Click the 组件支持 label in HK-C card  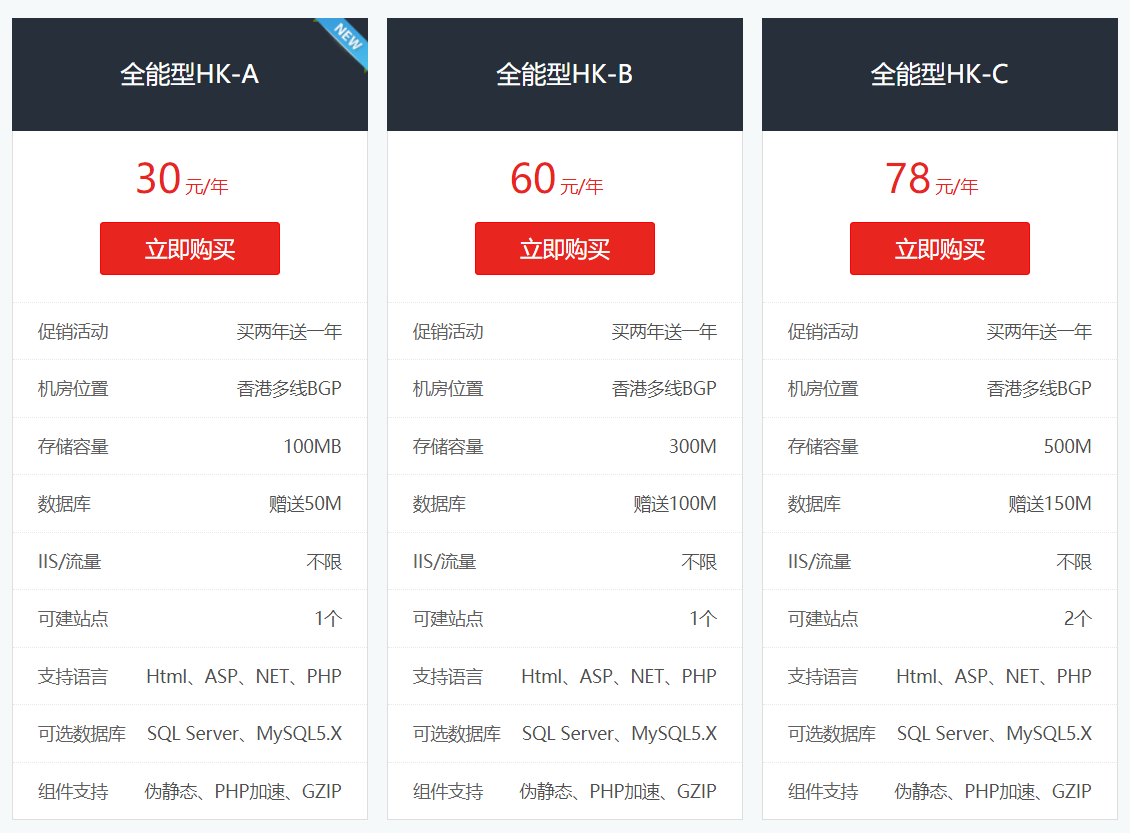[x=823, y=792]
